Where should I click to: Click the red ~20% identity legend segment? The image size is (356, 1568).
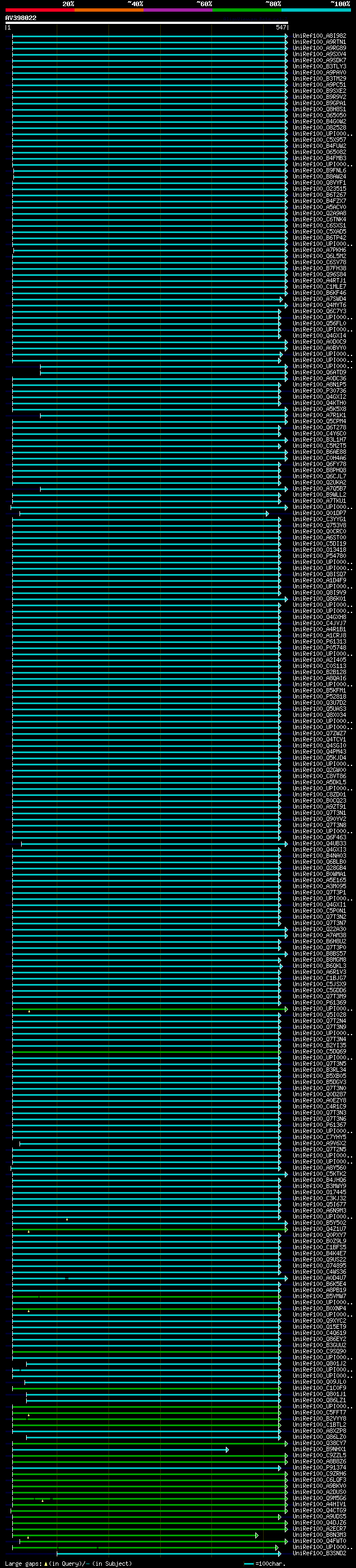pos(39,10)
